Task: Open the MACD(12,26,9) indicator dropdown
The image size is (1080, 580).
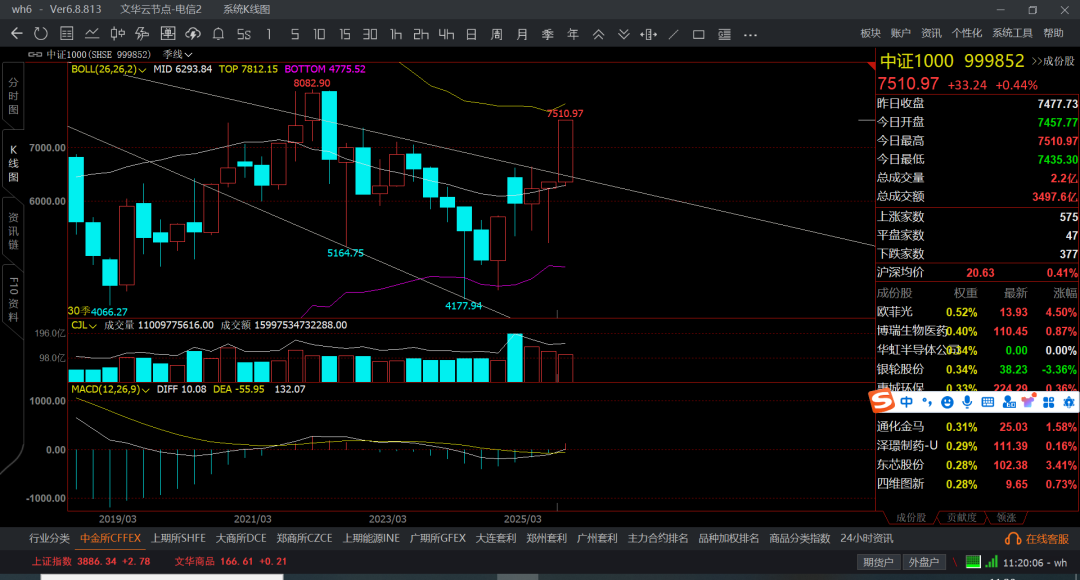Action: [110, 389]
